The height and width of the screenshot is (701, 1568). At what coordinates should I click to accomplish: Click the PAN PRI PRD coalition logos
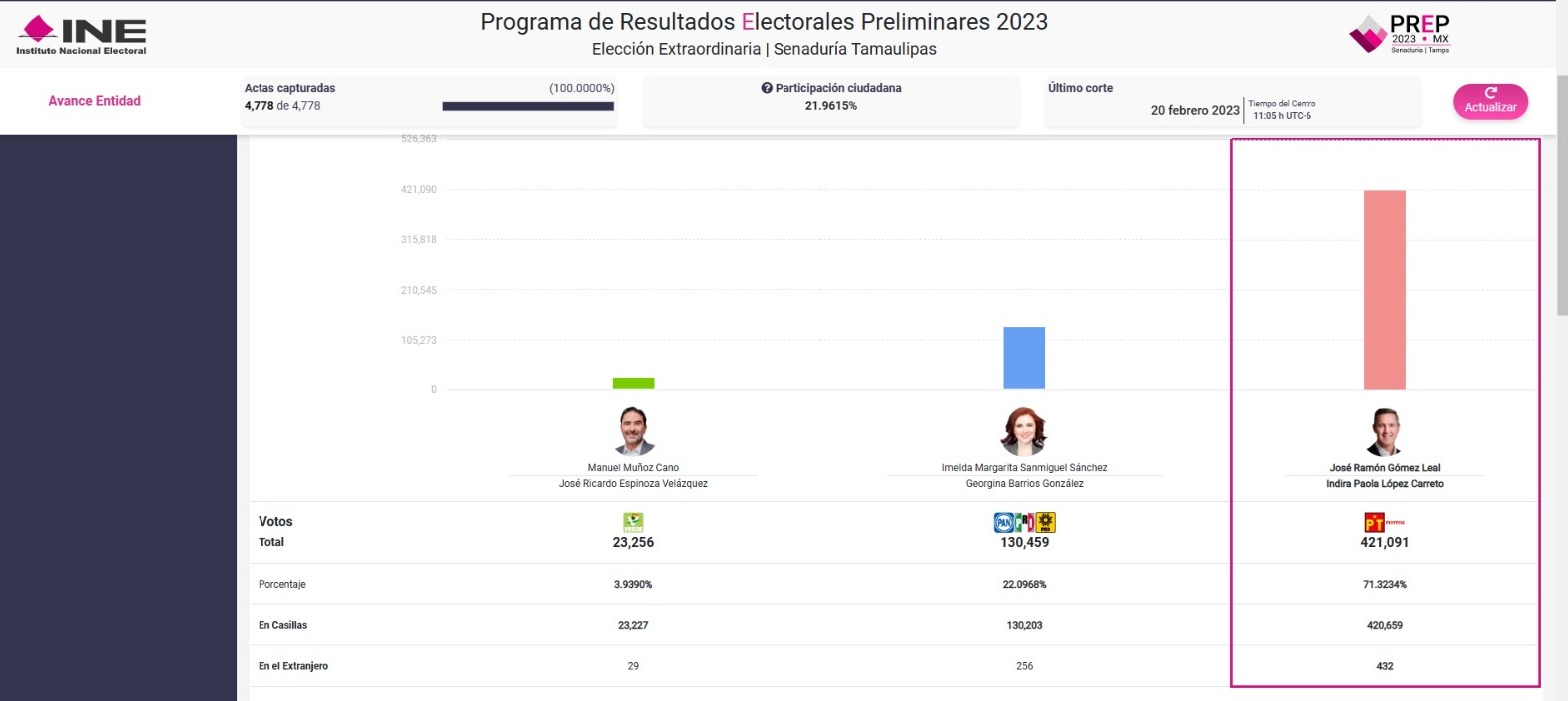[1025, 522]
